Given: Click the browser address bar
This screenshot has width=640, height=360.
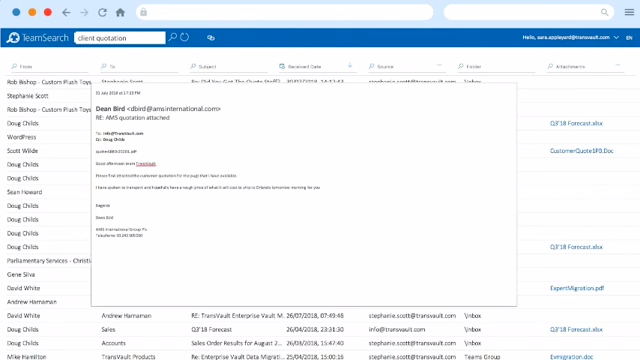Looking at the screenshot, I should click(284, 12).
